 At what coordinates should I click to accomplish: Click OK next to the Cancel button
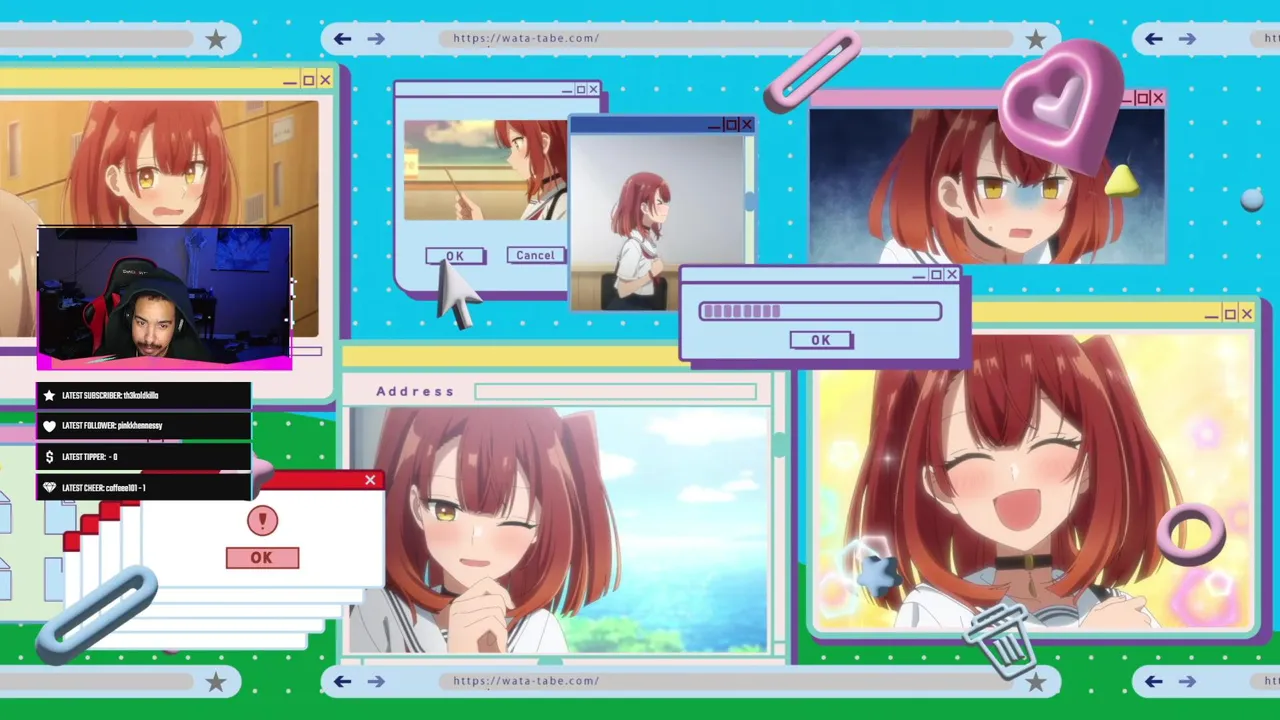point(455,256)
